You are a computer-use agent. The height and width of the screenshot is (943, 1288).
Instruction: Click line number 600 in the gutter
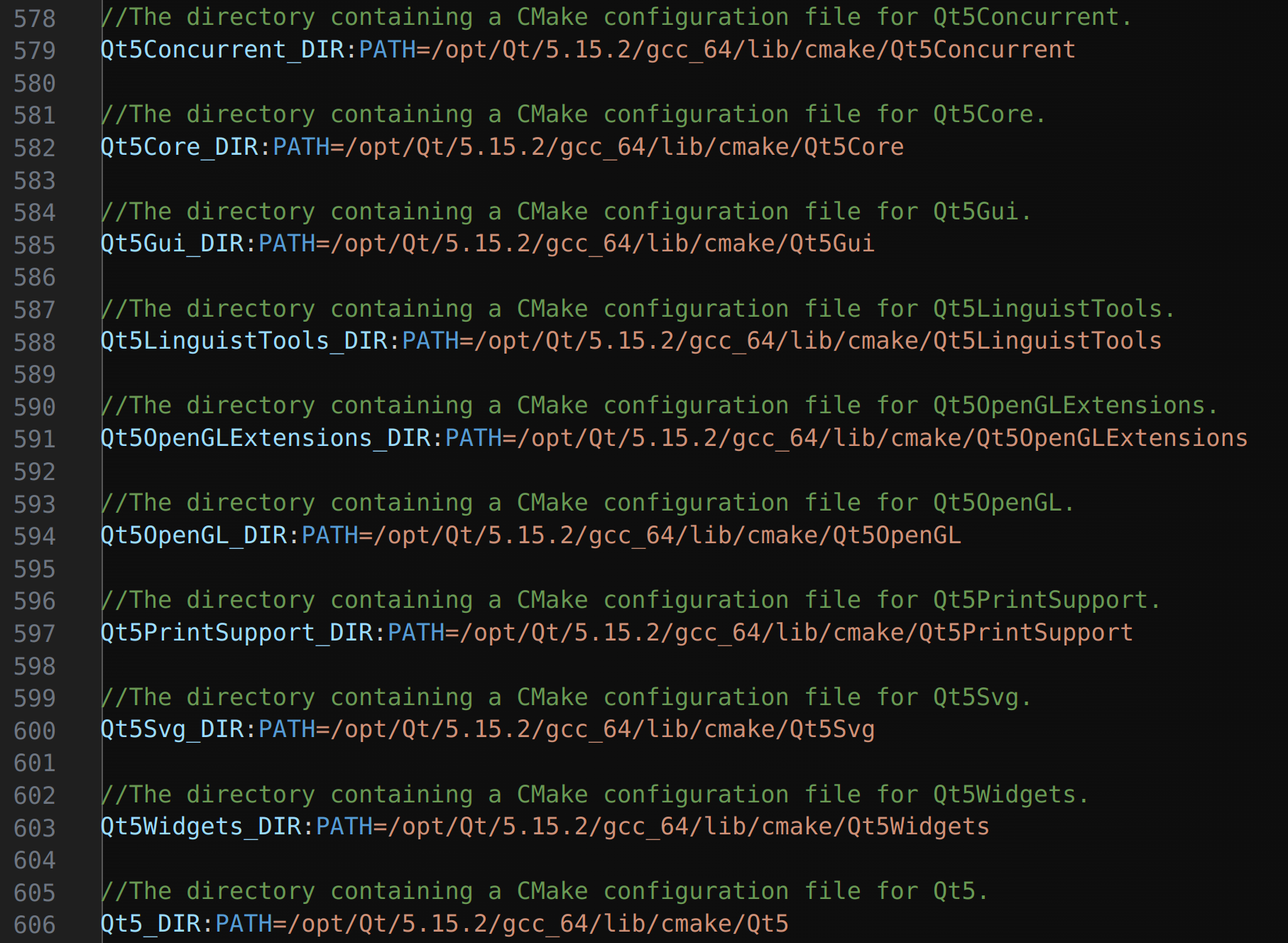(34, 731)
